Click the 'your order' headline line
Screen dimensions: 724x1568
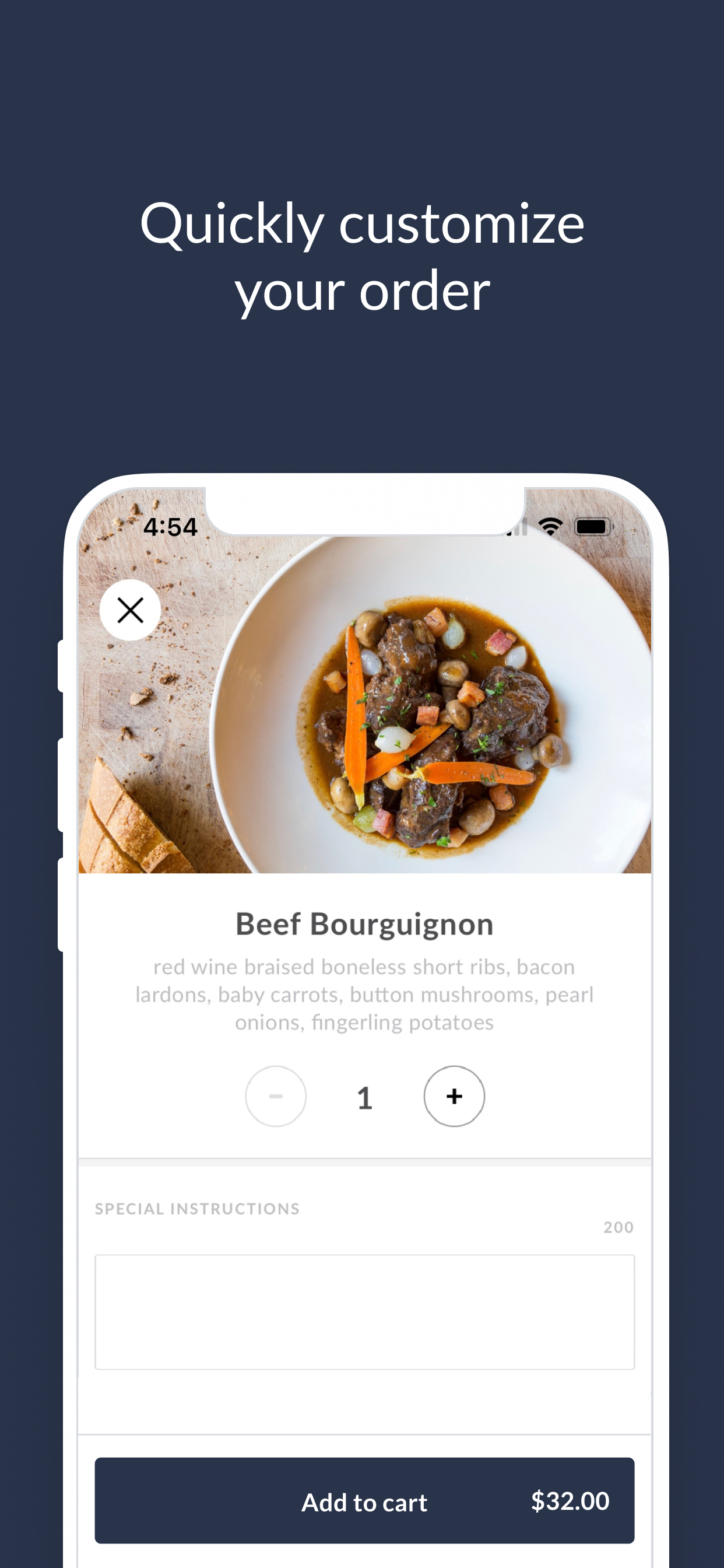[362, 292]
